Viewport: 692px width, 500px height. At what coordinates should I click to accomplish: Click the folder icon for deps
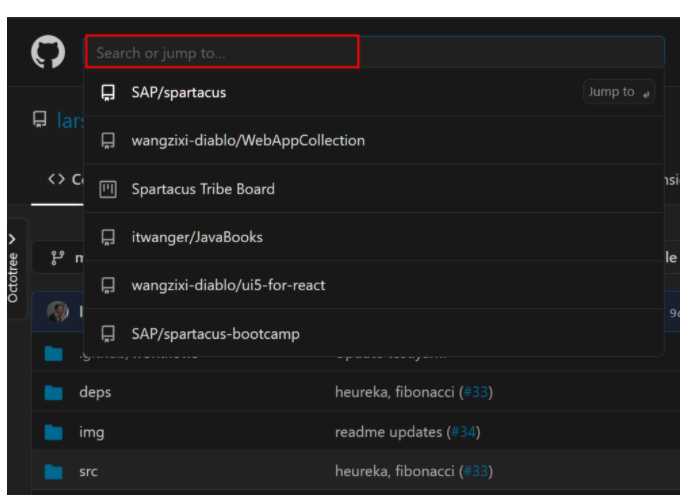coord(54,392)
